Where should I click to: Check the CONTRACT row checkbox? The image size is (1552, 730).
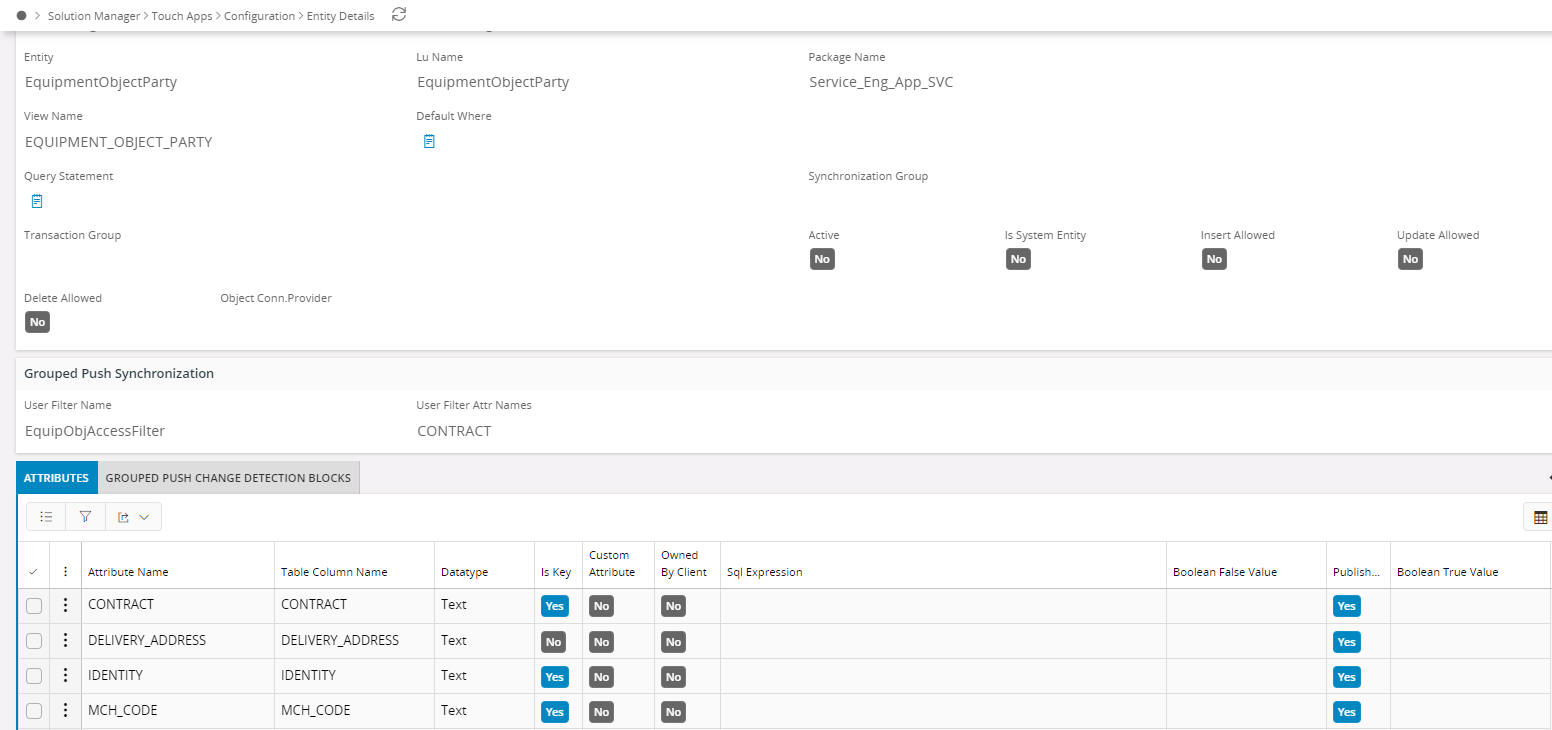(x=34, y=605)
